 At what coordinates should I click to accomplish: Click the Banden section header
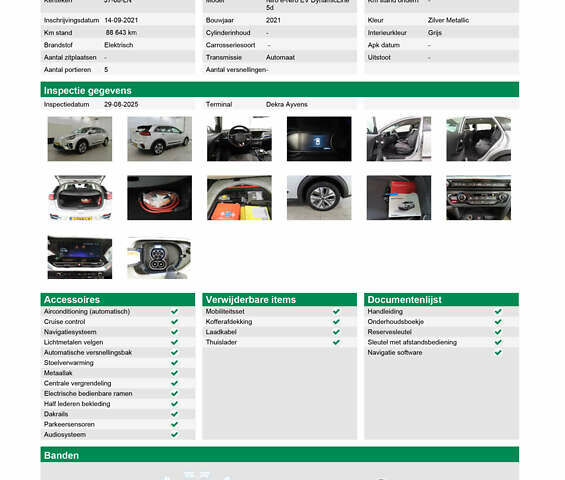pyautogui.click(x=280, y=455)
